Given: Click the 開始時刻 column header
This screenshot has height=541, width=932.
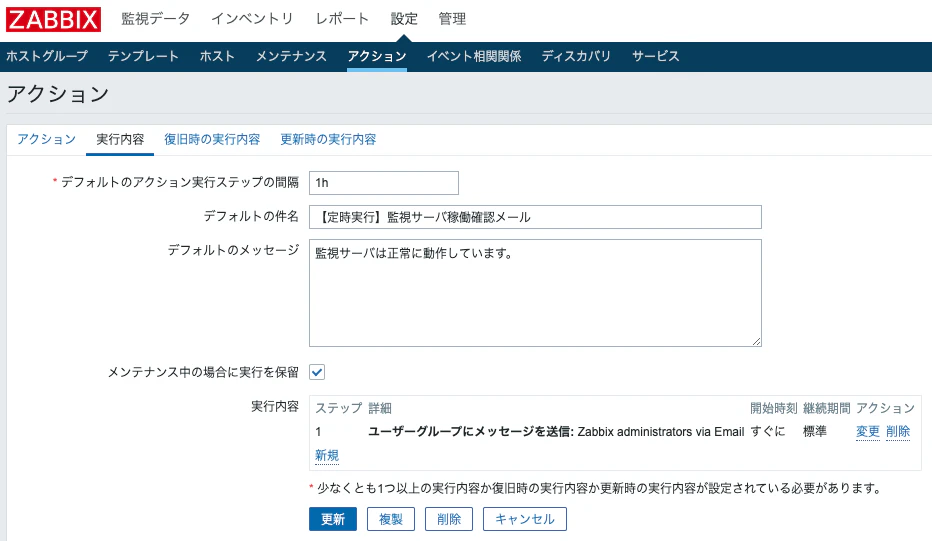Looking at the screenshot, I should tap(773, 408).
